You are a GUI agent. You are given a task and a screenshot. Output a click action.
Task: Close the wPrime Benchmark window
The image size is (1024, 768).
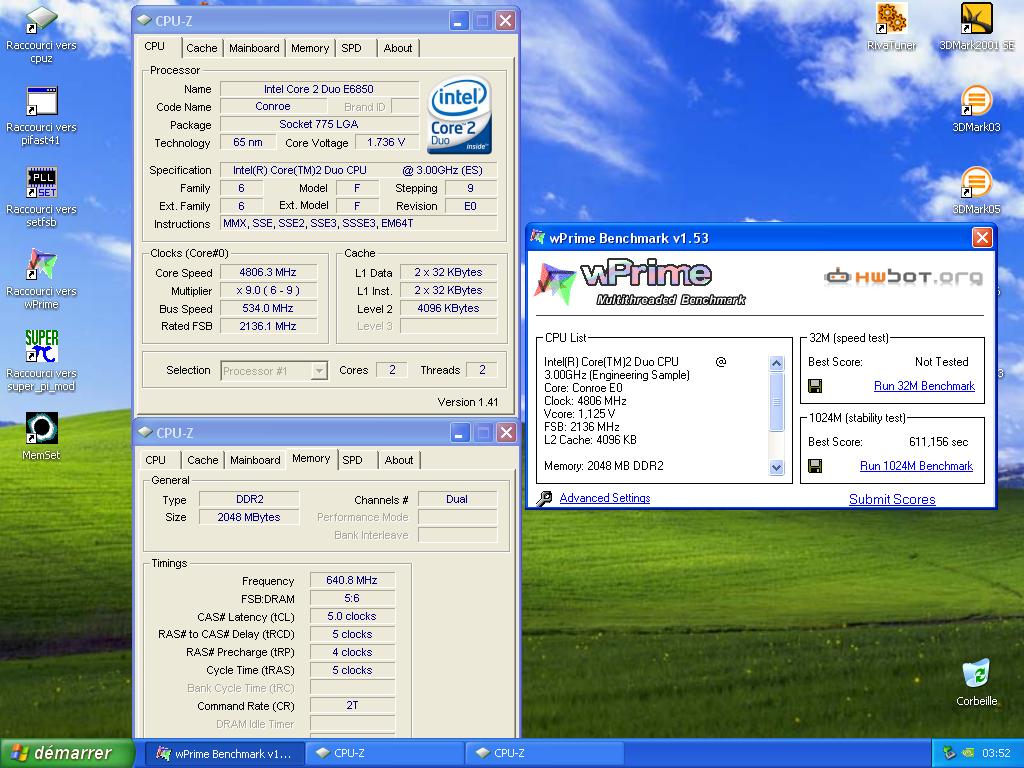(x=982, y=238)
